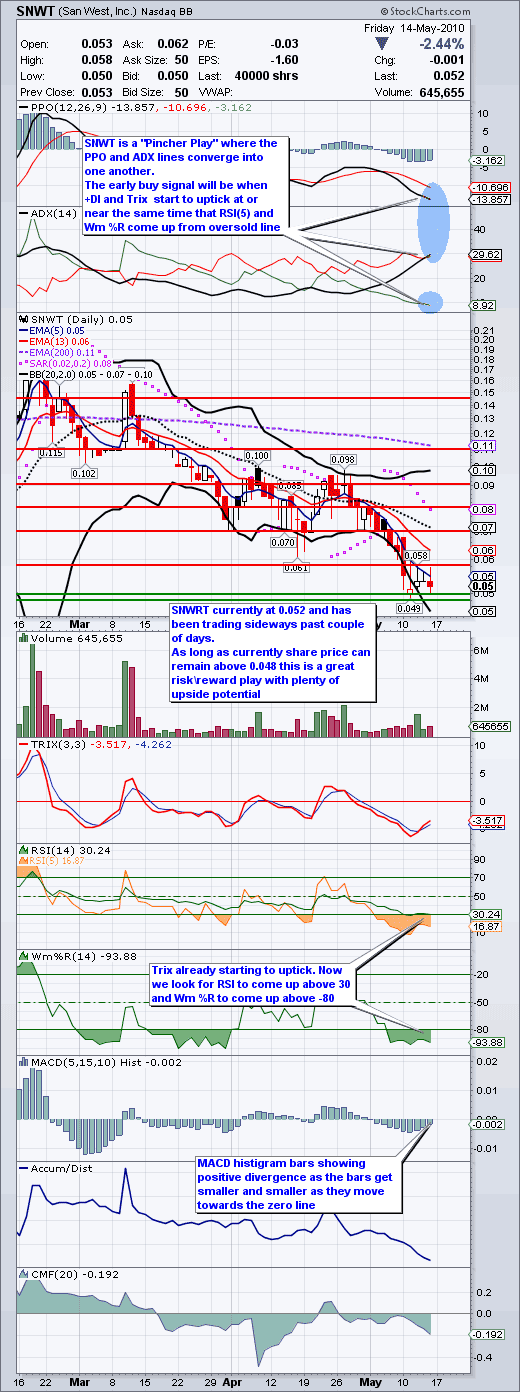Click the 0.100 price label on chart
The width and height of the screenshot is (520, 1392).
(x=257, y=456)
